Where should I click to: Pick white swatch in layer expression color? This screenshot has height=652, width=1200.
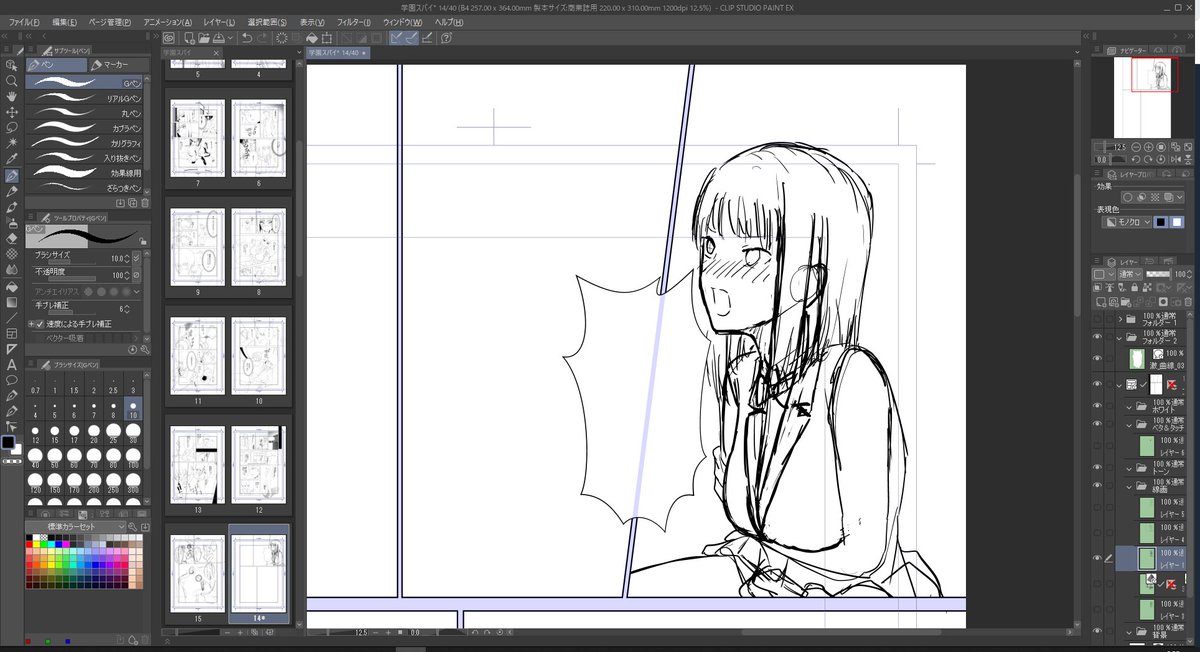[1177, 222]
